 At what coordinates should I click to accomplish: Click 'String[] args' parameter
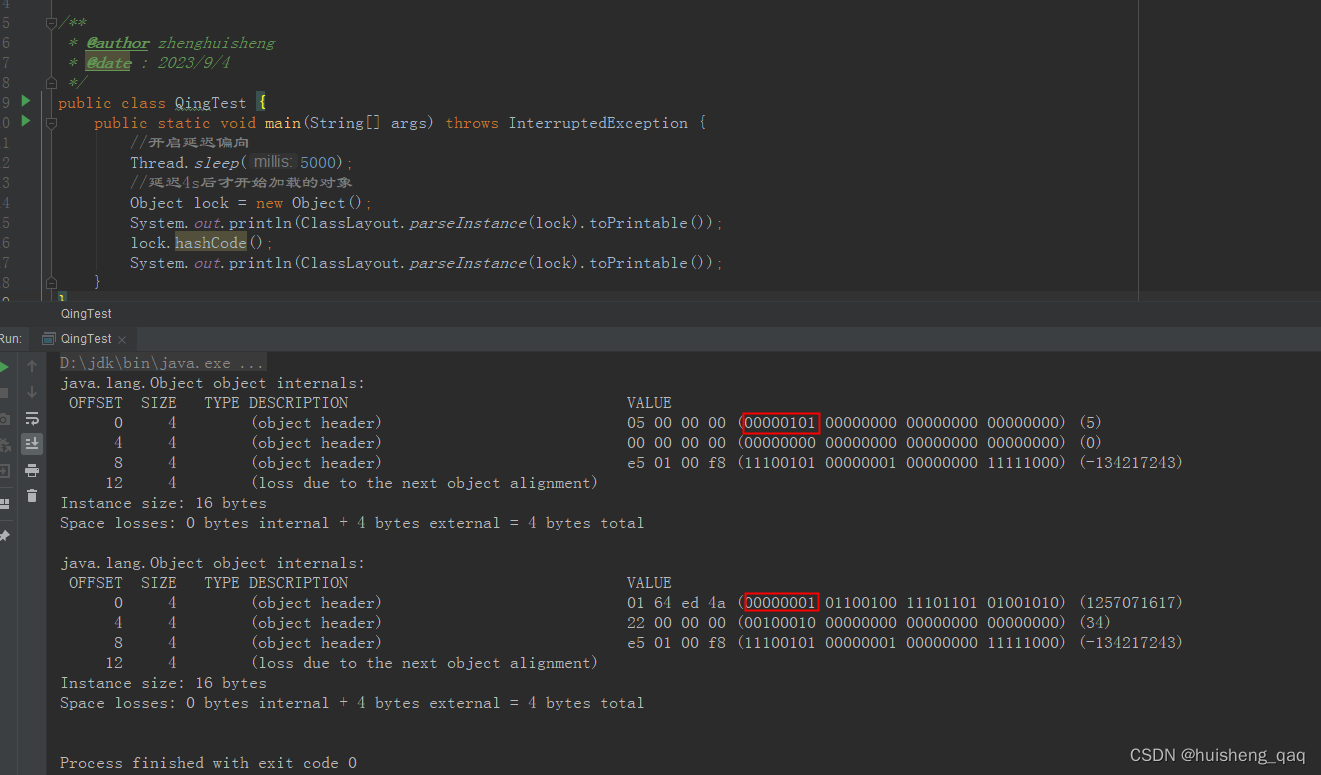click(x=370, y=123)
